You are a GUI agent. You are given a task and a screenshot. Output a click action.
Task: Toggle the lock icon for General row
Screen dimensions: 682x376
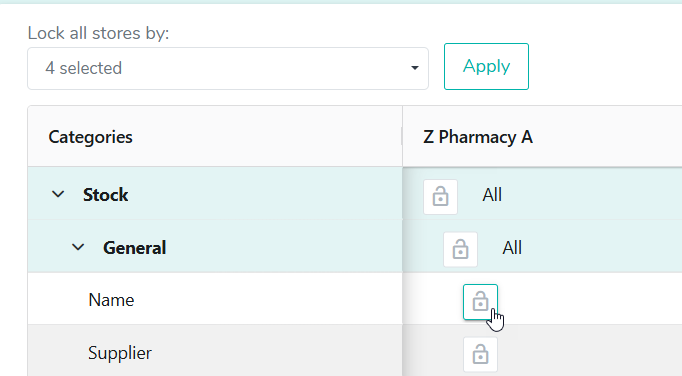(460, 249)
